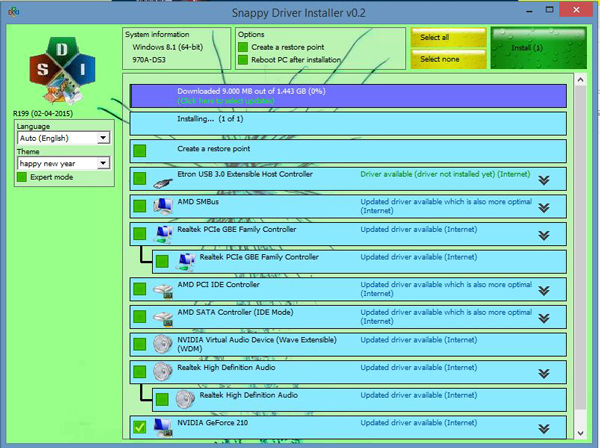
Task: Check nested Realtek PCIe GBE Family Controller
Action: click(x=162, y=262)
